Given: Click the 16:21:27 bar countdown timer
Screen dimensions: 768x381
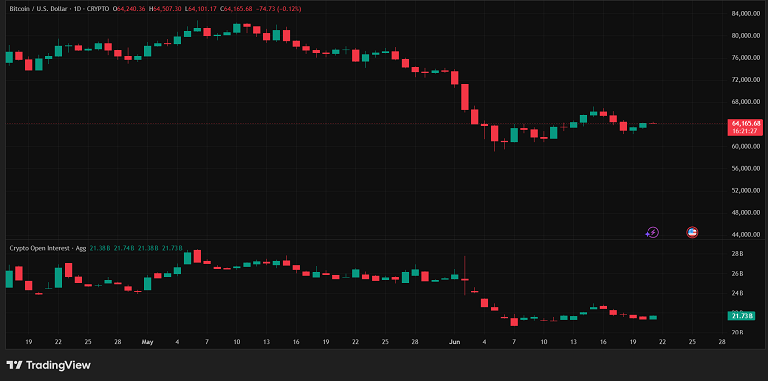Looking at the screenshot, I should point(746,131).
